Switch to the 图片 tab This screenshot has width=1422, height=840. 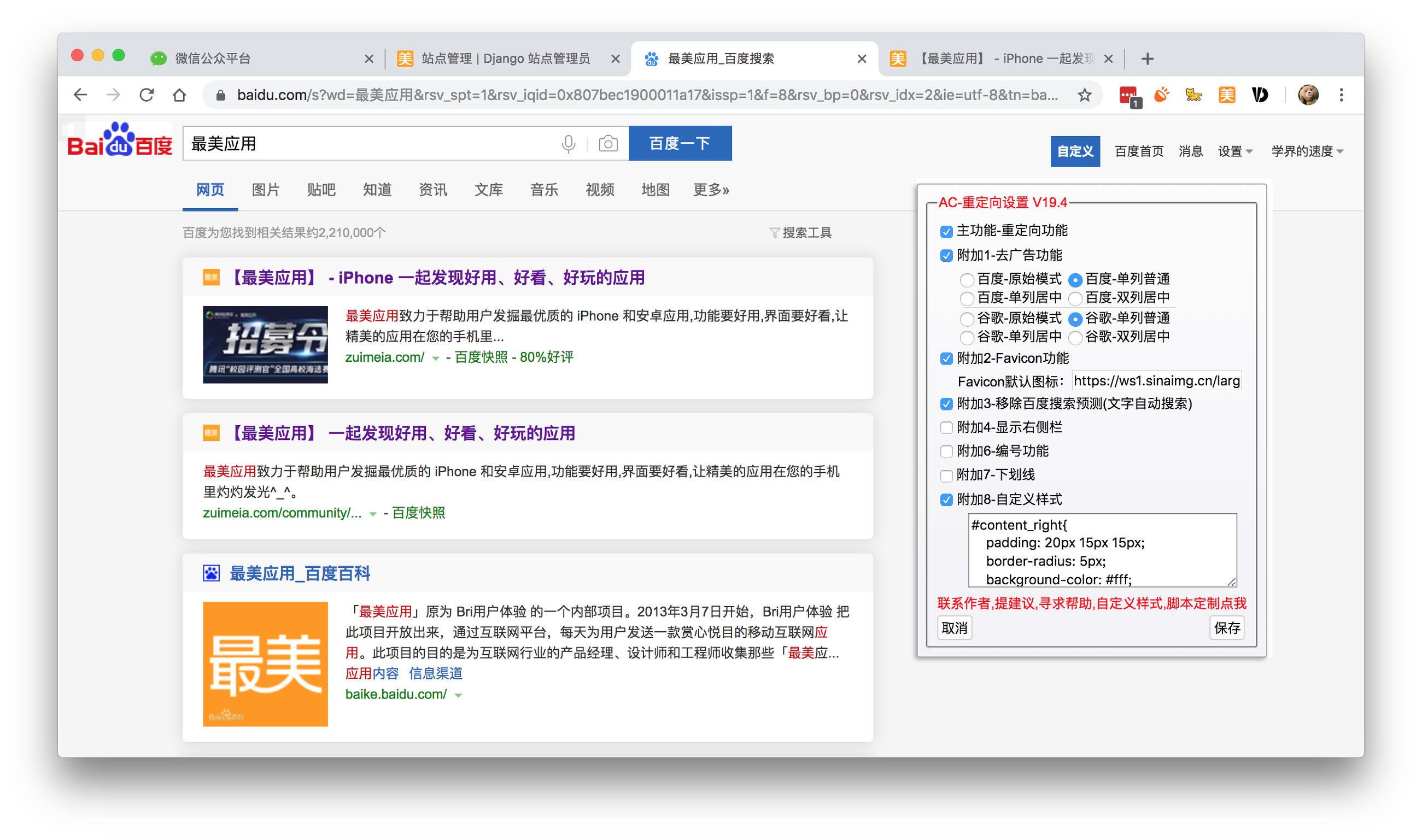pos(266,190)
